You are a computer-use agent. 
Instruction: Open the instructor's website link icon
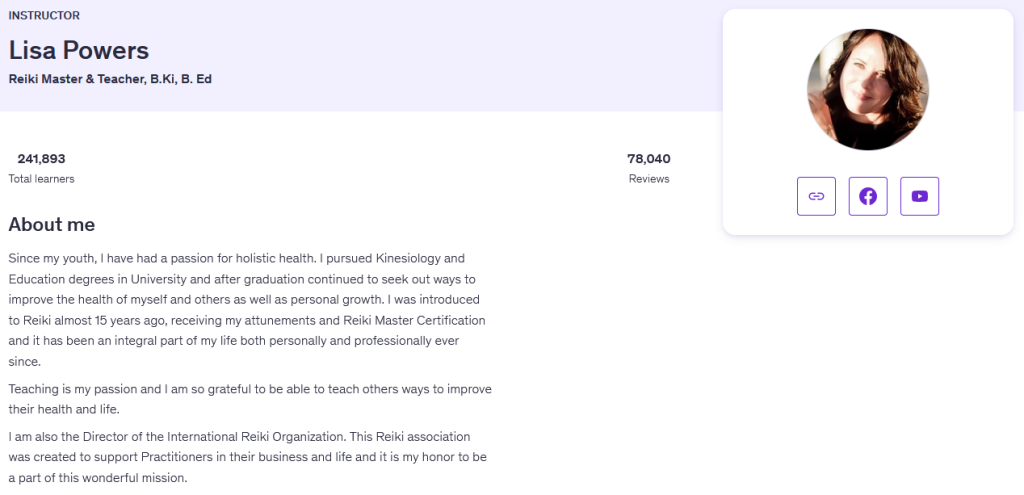click(x=816, y=196)
